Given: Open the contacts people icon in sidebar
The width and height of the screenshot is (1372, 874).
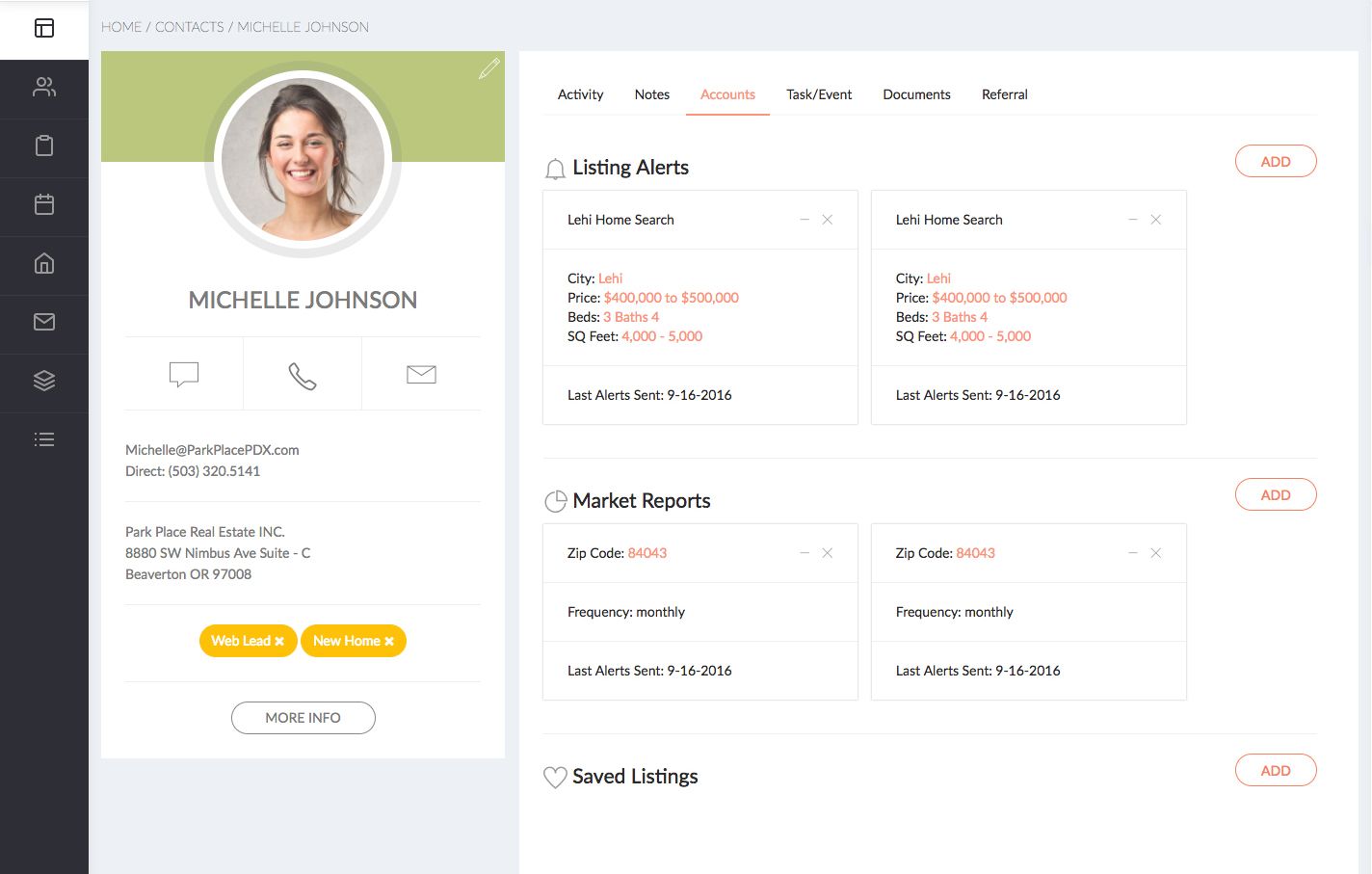Looking at the screenshot, I should click(x=44, y=87).
